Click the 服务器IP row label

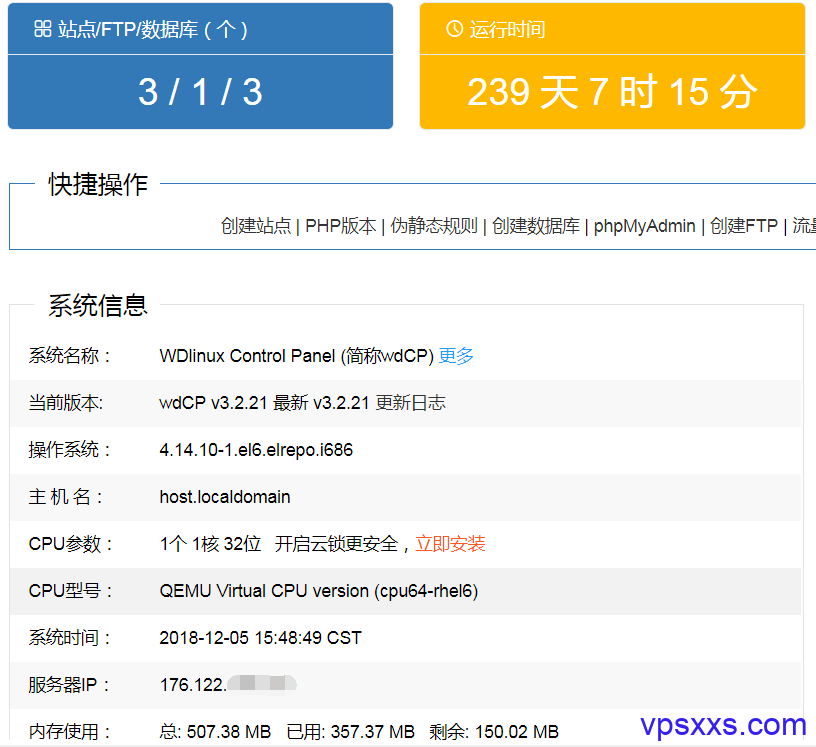[x=69, y=685]
